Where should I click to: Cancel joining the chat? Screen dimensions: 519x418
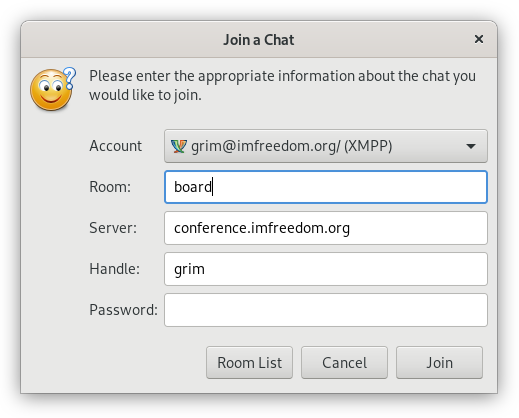coord(344,363)
